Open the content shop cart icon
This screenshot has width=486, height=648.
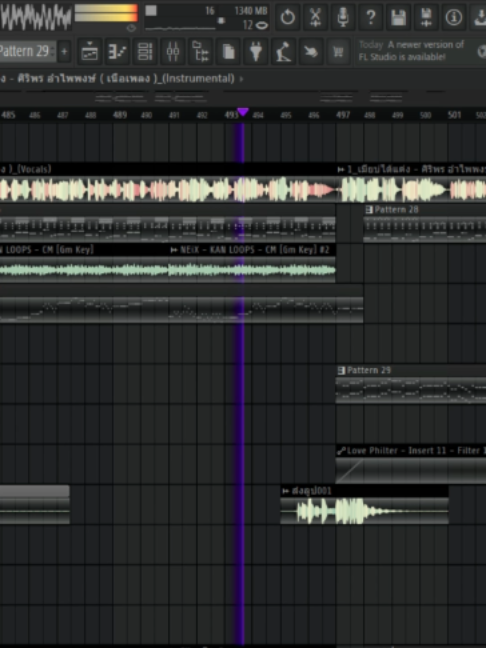338,52
